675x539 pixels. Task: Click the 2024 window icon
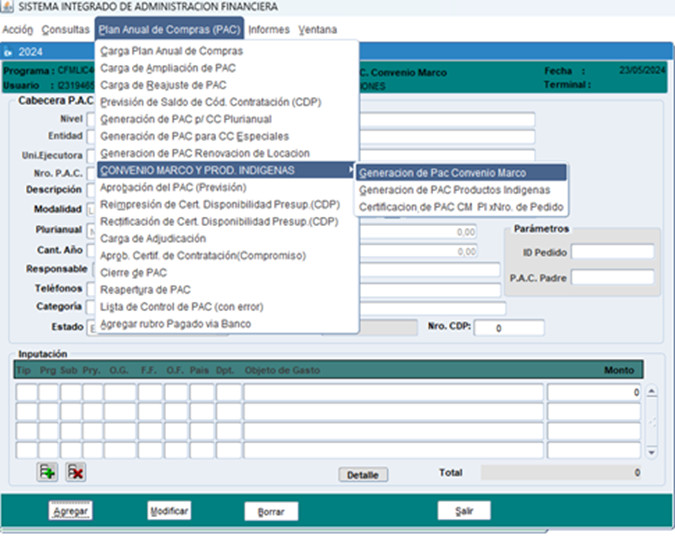(x=9, y=50)
